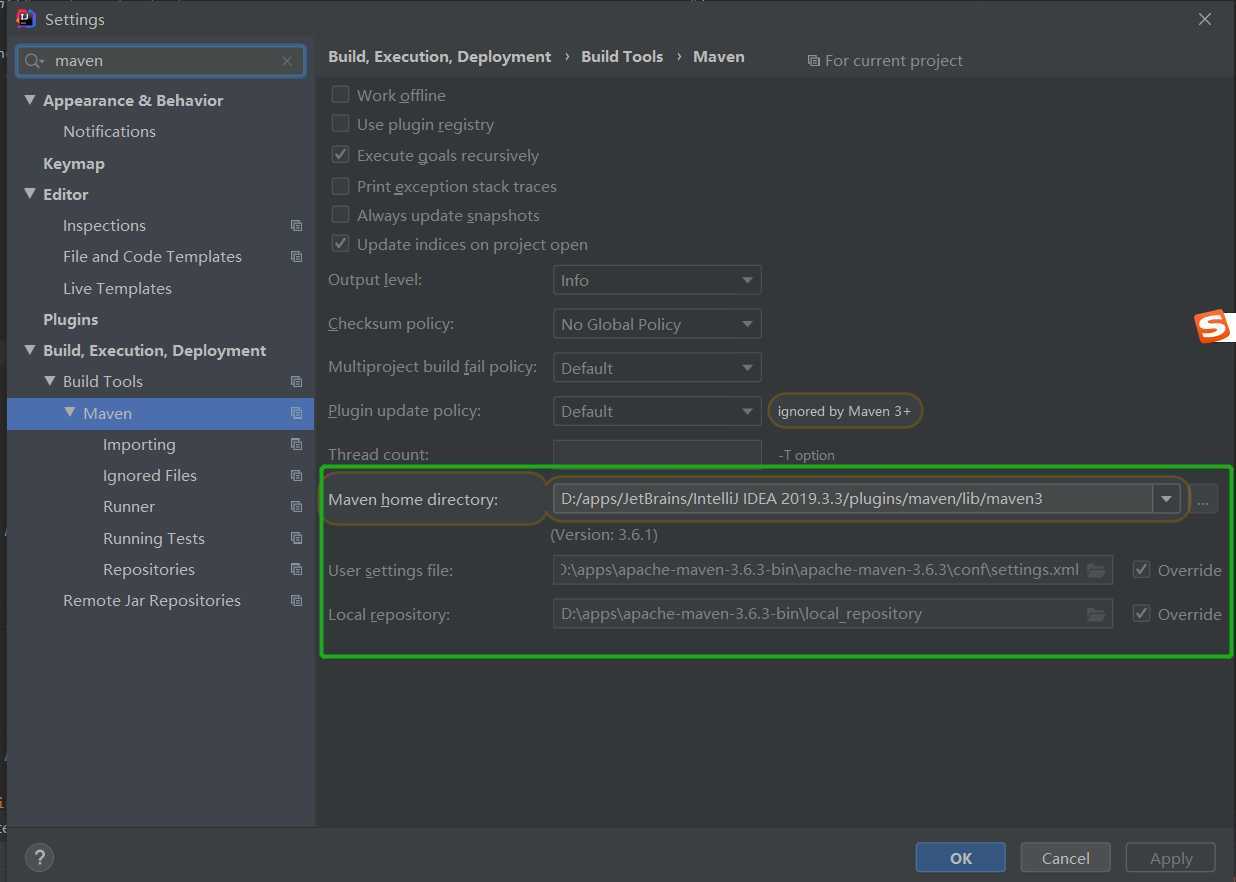Open the Output level dropdown
This screenshot has width=1236, height=882.
(x=657, y=280)
